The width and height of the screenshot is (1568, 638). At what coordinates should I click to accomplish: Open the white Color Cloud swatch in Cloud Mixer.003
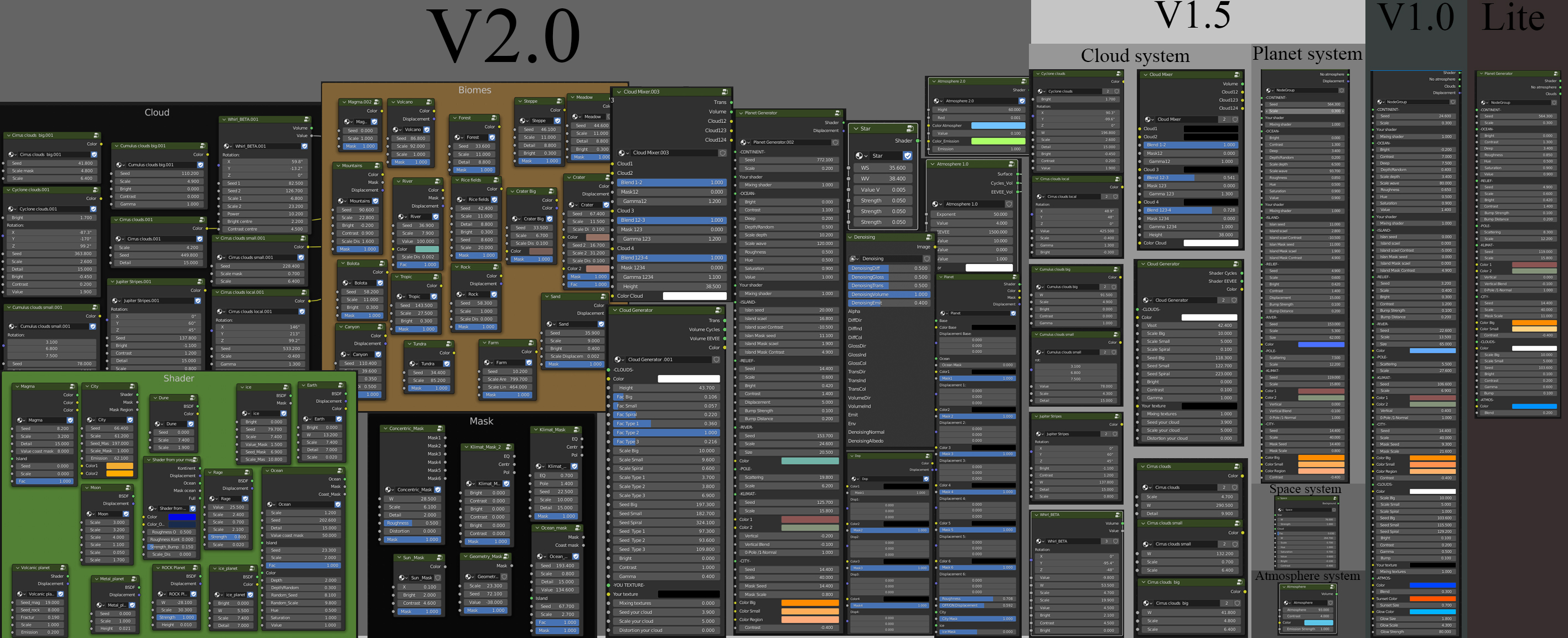tap(694, 296)
